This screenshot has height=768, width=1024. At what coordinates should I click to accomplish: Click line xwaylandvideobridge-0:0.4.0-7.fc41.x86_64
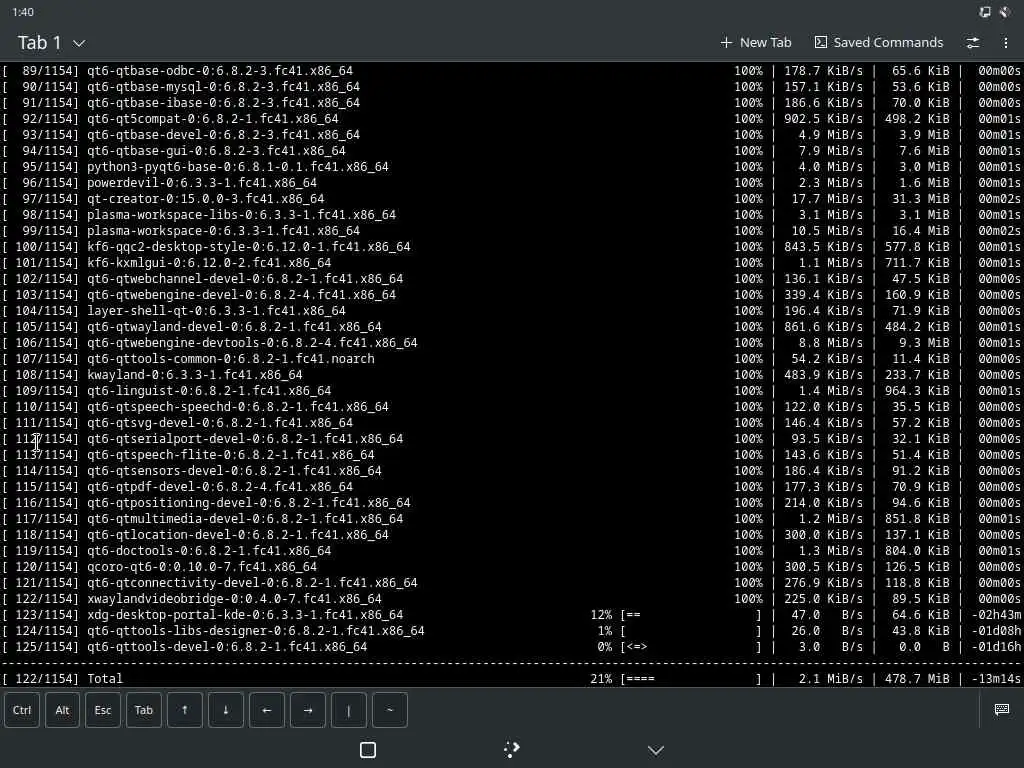(x=234, y=599)
